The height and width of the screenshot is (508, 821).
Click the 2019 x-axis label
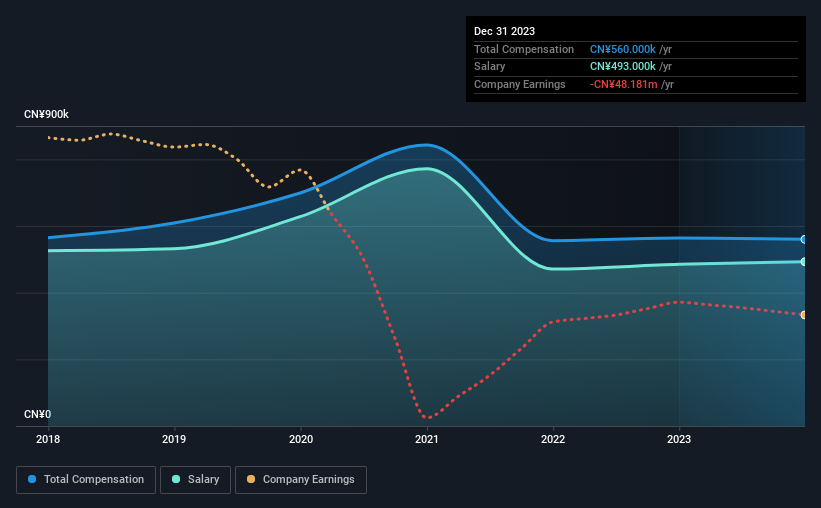coord(174,439)
